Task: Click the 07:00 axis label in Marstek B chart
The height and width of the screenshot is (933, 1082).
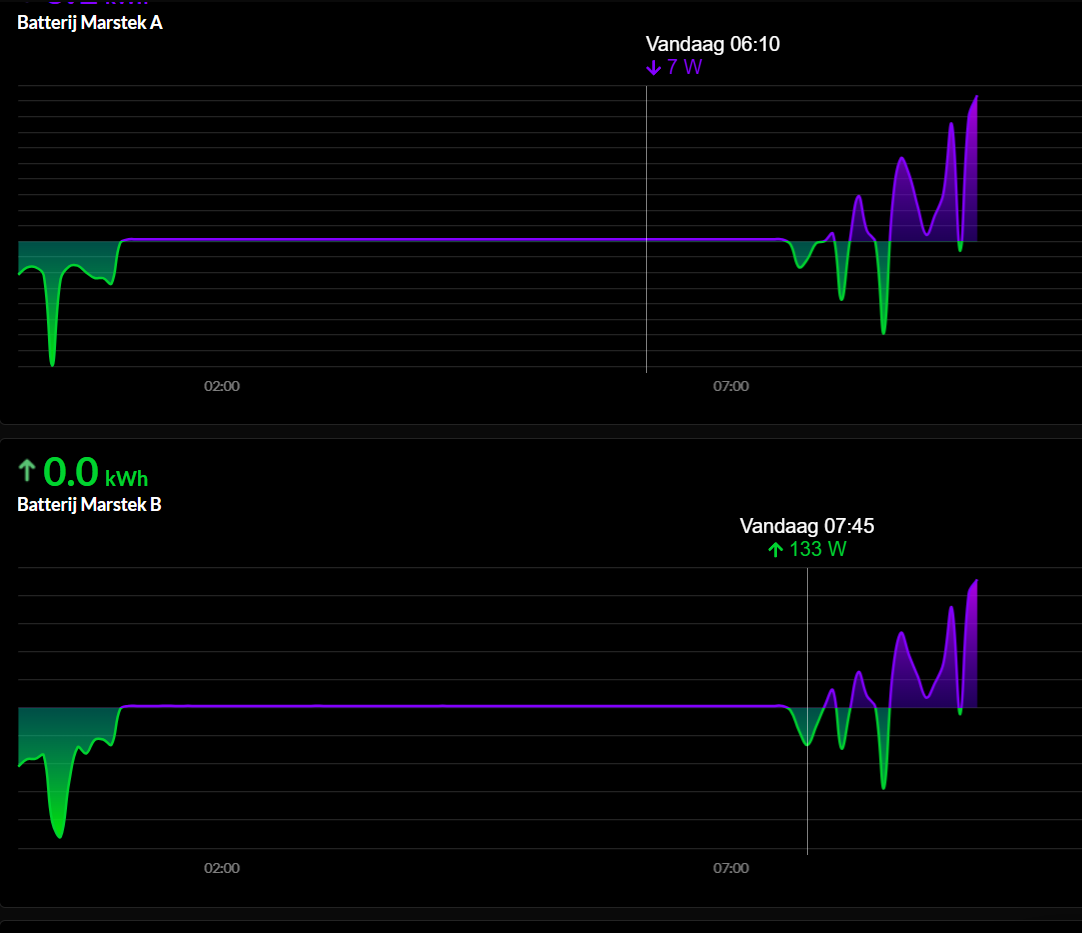Action: click(x=731, y=867)
